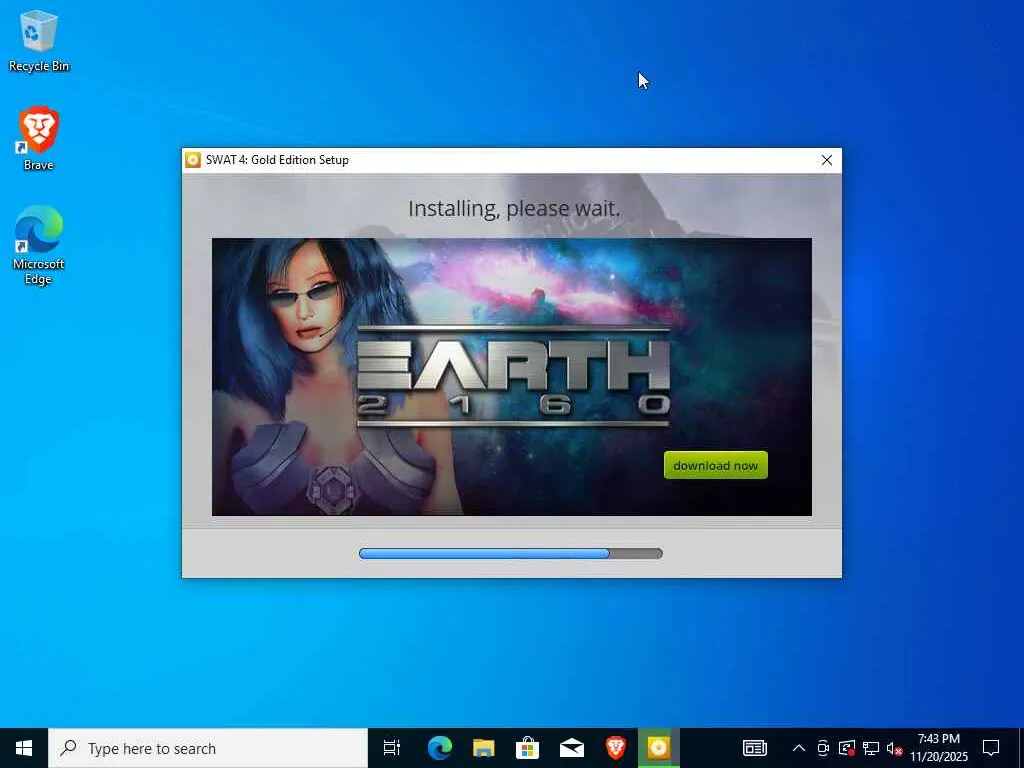Close the SWAT 4 Gold Edition Setup window
1024x768 pixels.
click(826, 160)
